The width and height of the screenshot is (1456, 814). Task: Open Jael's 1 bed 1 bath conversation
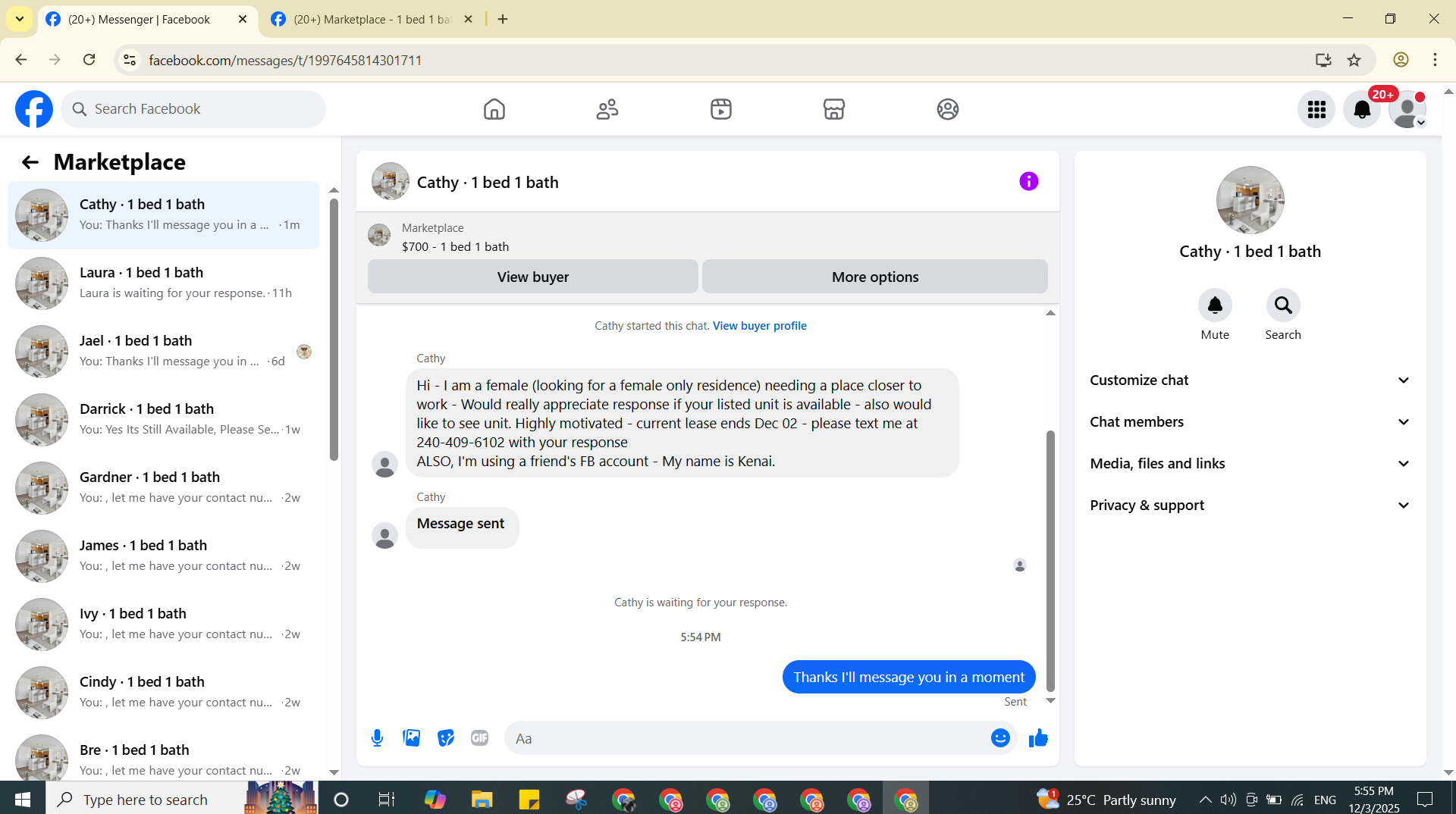coord(163,351)
